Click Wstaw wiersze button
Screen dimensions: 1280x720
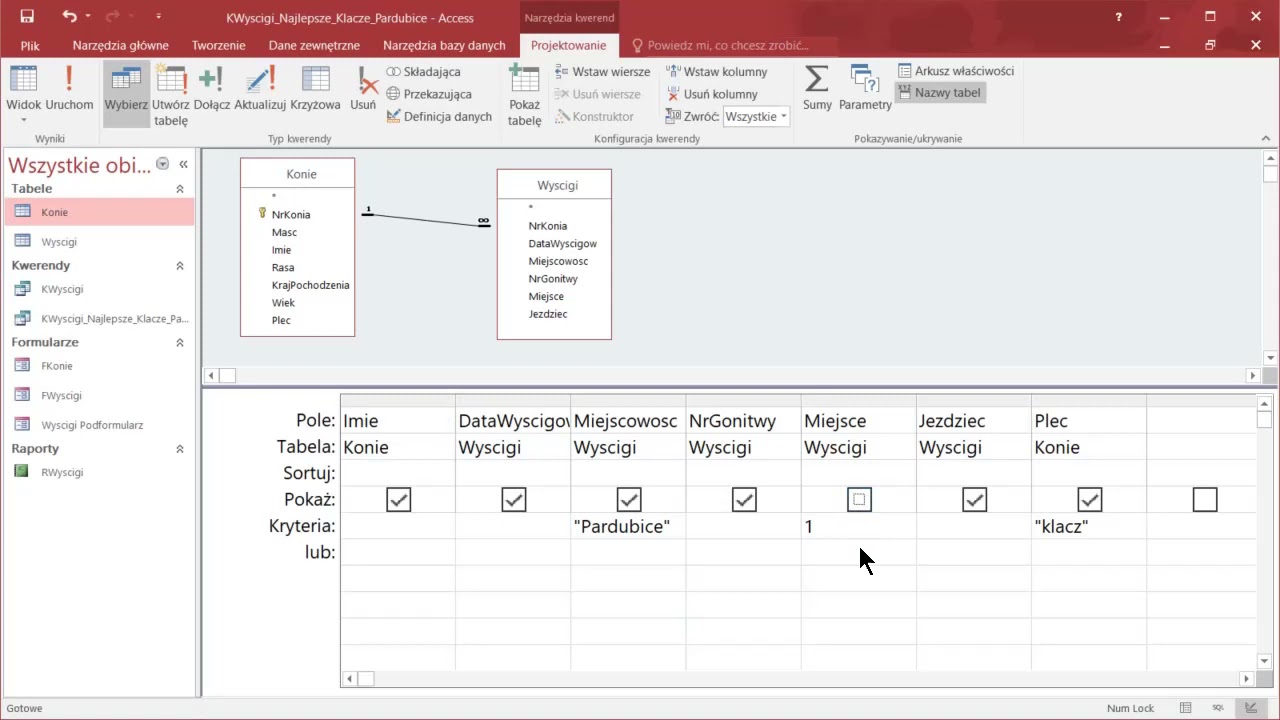tap(602, 72)
